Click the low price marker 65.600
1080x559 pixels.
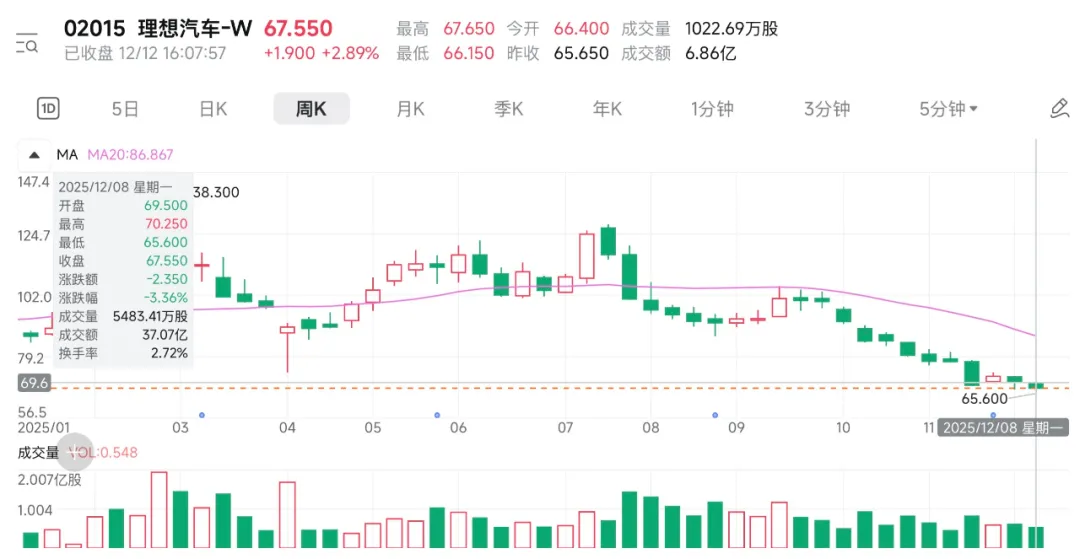pyautogui.click(x=984, y=399)
